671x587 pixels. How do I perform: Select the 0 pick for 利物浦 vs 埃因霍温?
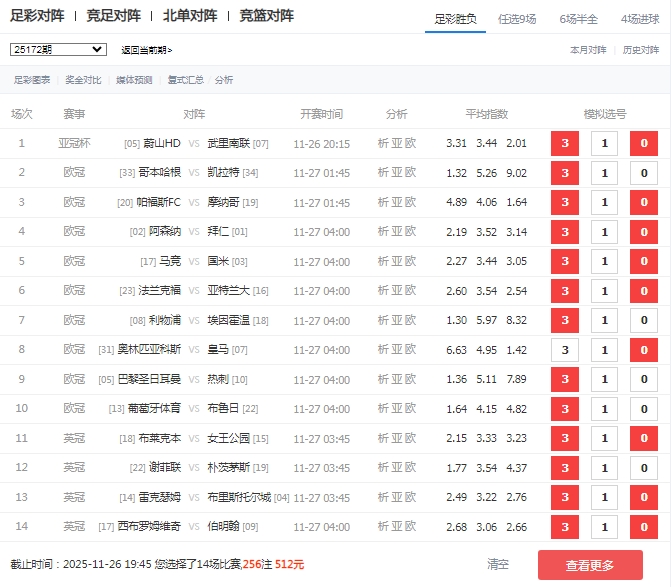click(x=644, y=321)
